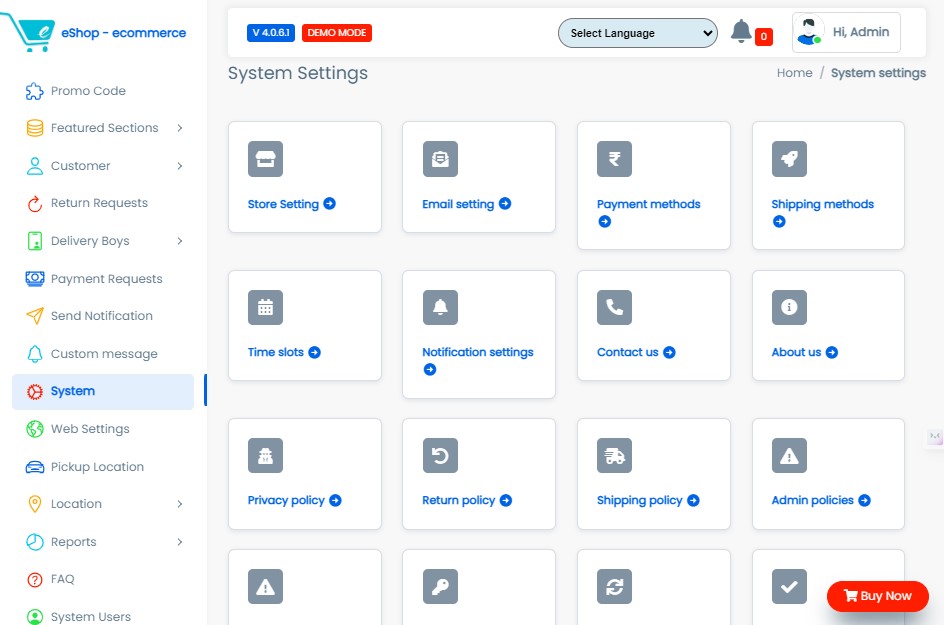The width and height of the screenshot is (944, 625).
Task: Click the Email setting envelope icon
Action: (x=440, y=159)
